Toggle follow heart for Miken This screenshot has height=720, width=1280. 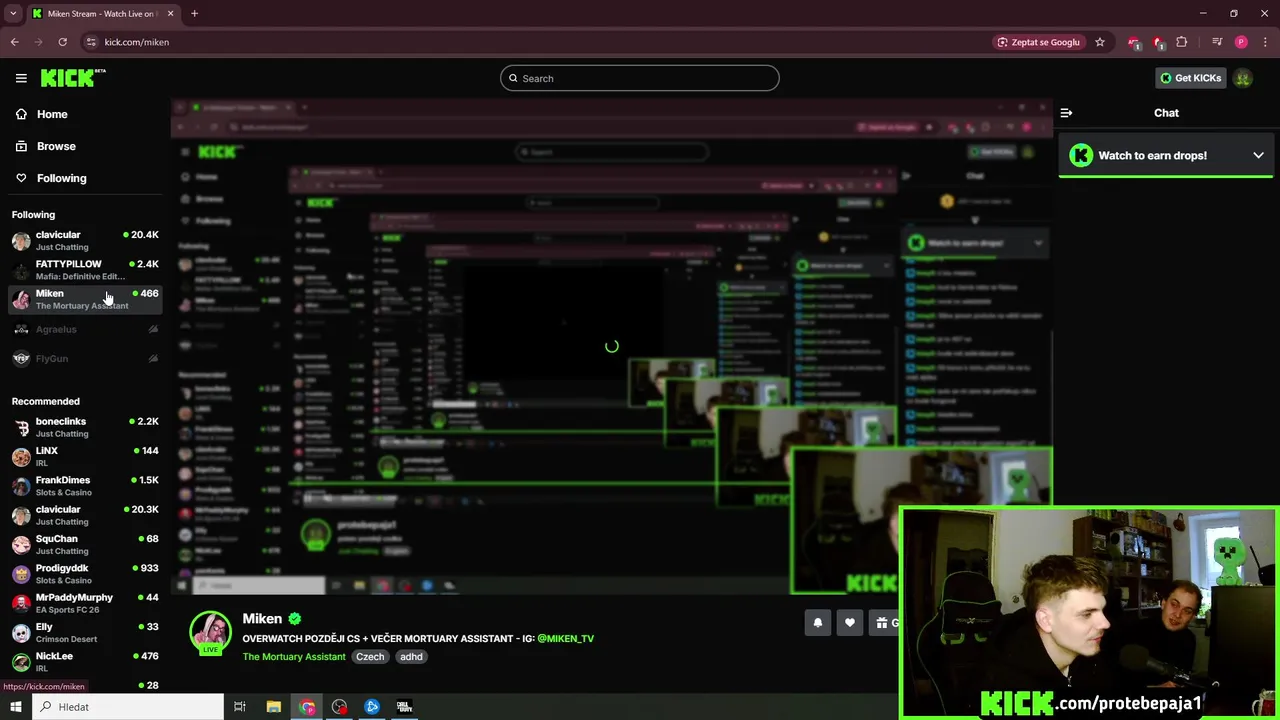[850, 623]
